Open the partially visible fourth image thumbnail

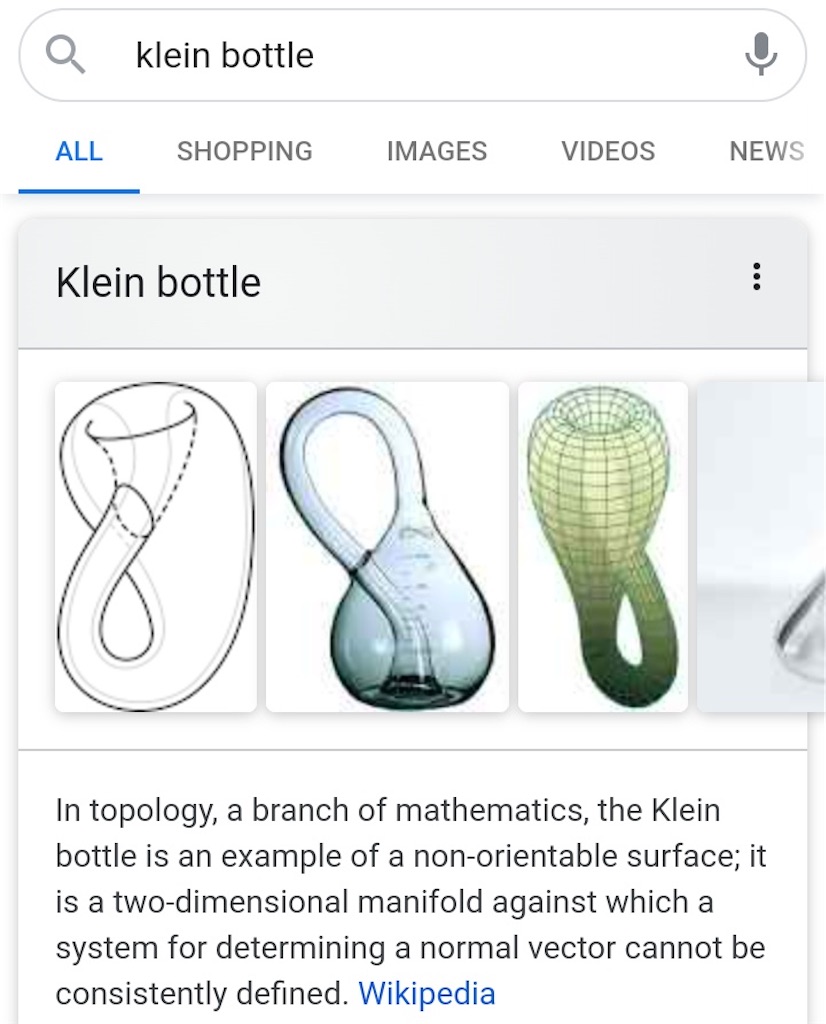tap(761, 547)
